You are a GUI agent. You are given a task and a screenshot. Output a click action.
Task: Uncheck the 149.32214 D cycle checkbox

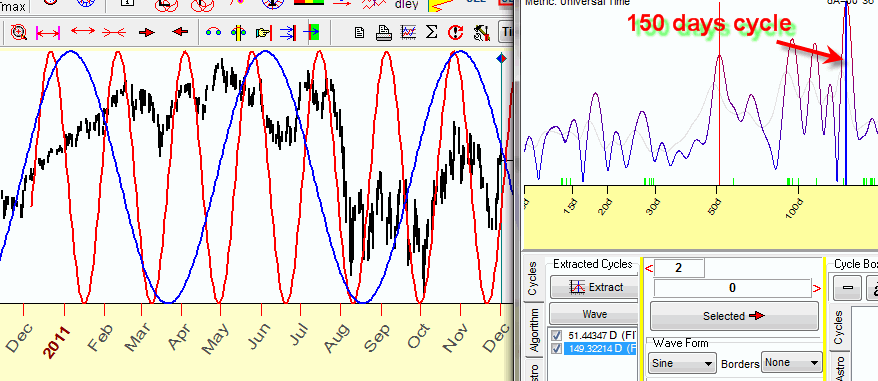pyautogui.click(x=557, y=349)
